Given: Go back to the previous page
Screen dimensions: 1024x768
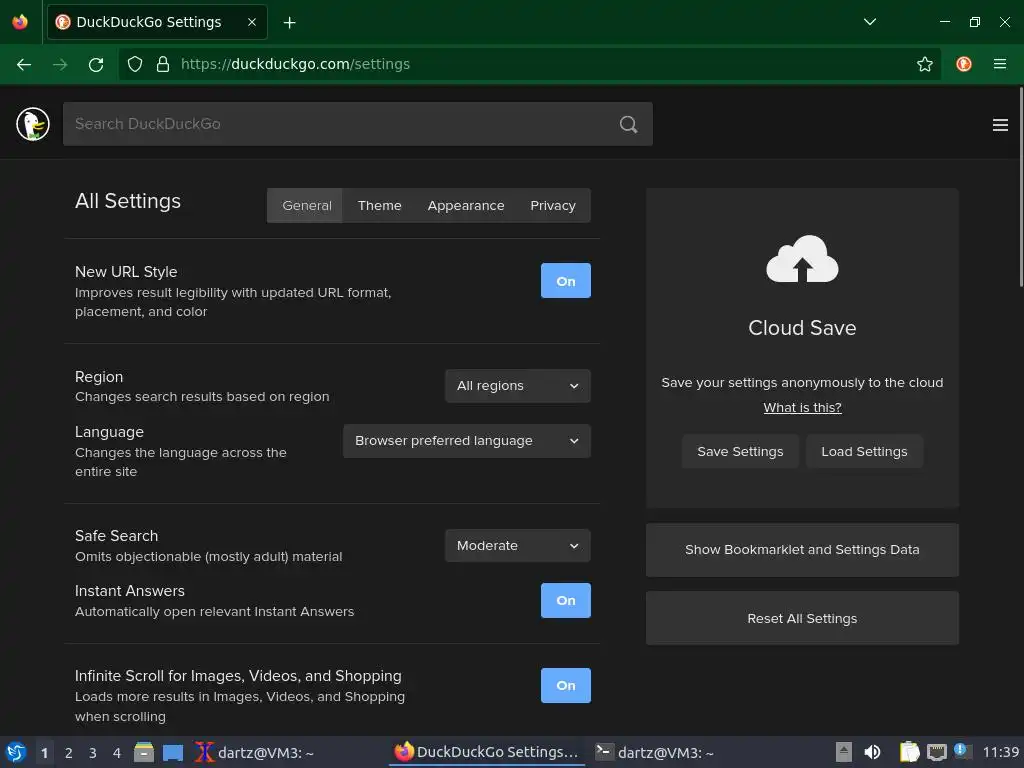Looking at the screenshot, I should pyautogui.click(x=24, y=64).
